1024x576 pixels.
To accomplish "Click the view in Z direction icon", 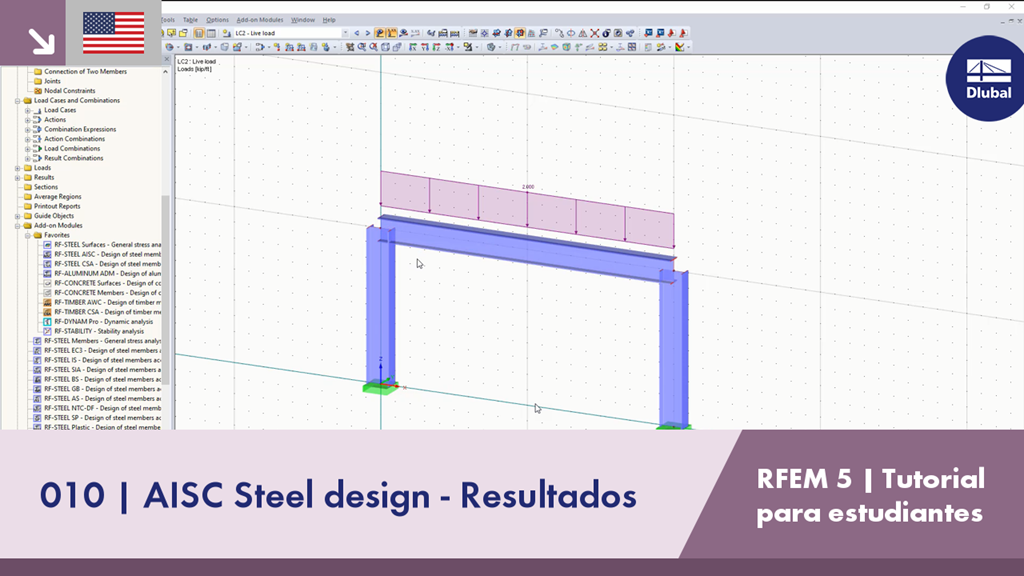I will [436, 47].
